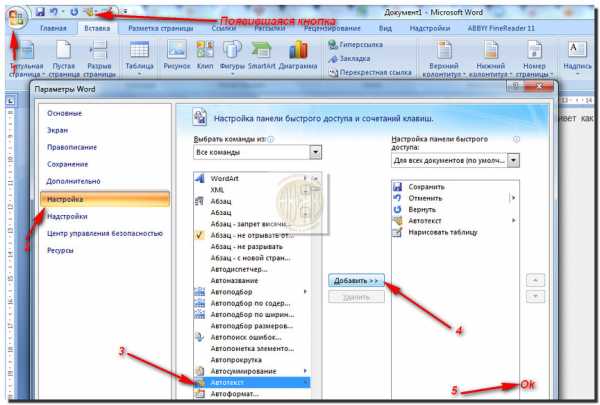Click the move up arrow button
Screen dimensions: 600x405
pyautogui.click(x=535, y=280)
